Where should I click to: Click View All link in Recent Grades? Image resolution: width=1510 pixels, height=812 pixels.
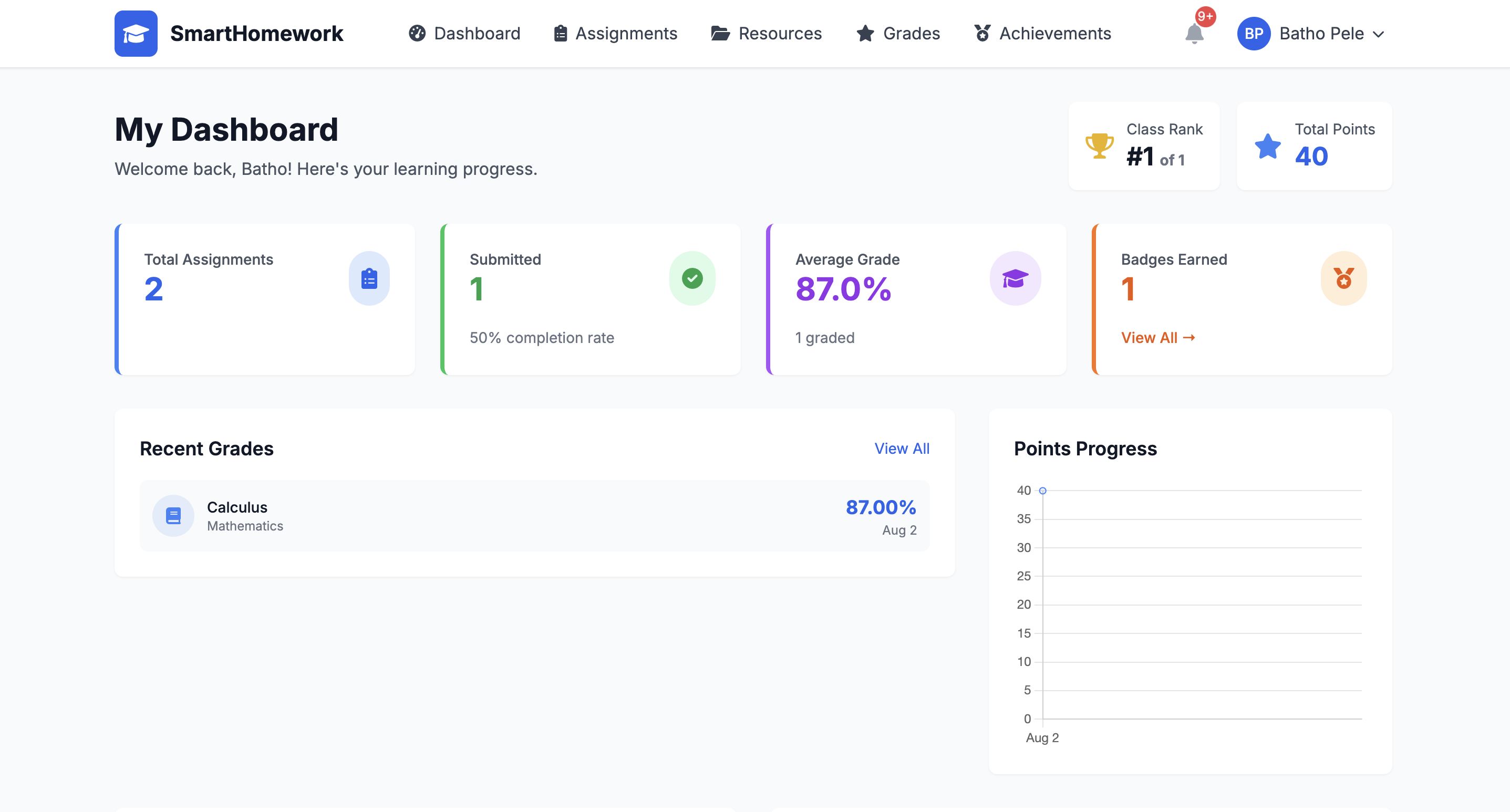click(x=902, y=448)
